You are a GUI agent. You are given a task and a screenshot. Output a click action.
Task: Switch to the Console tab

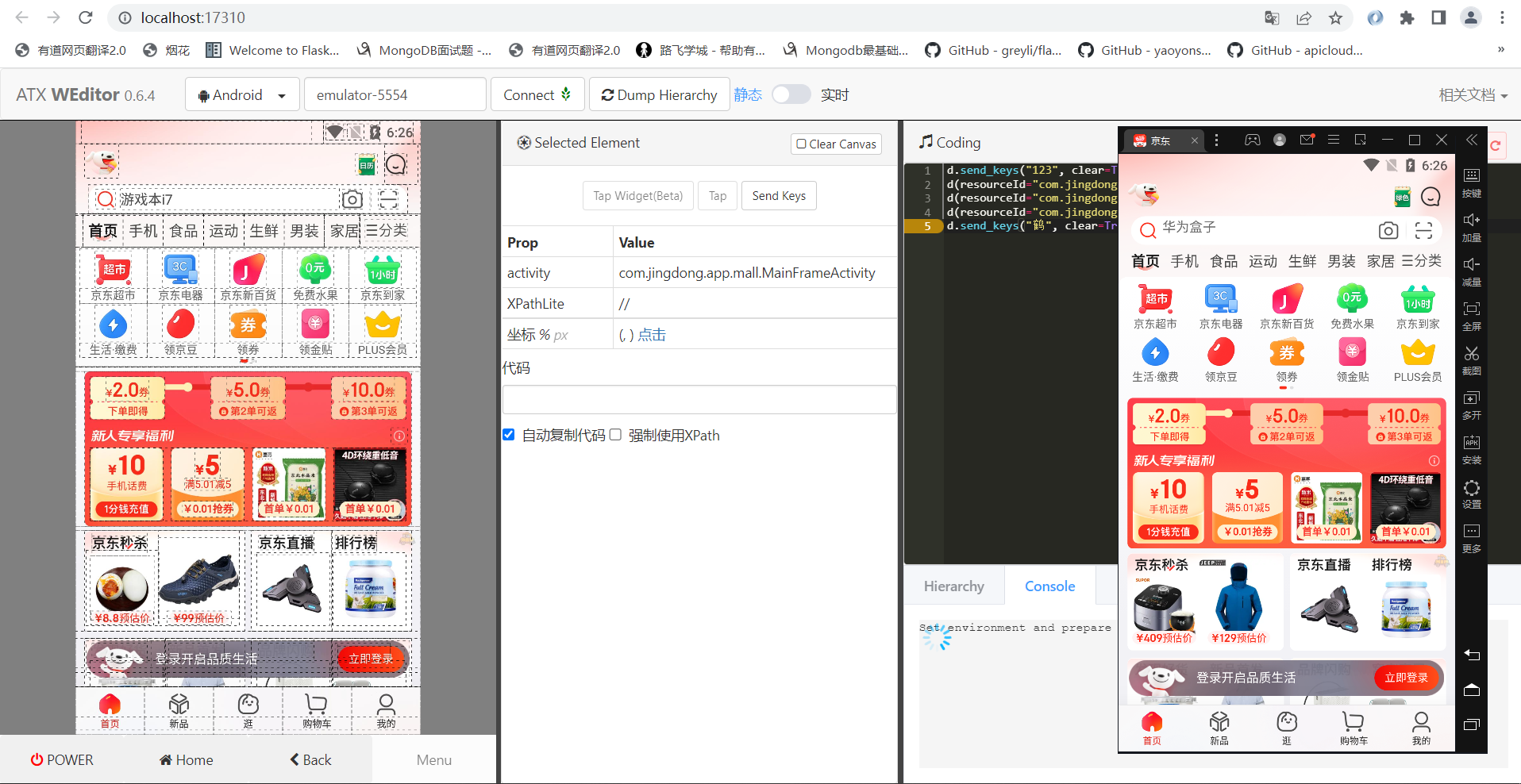pos(1049,586)
